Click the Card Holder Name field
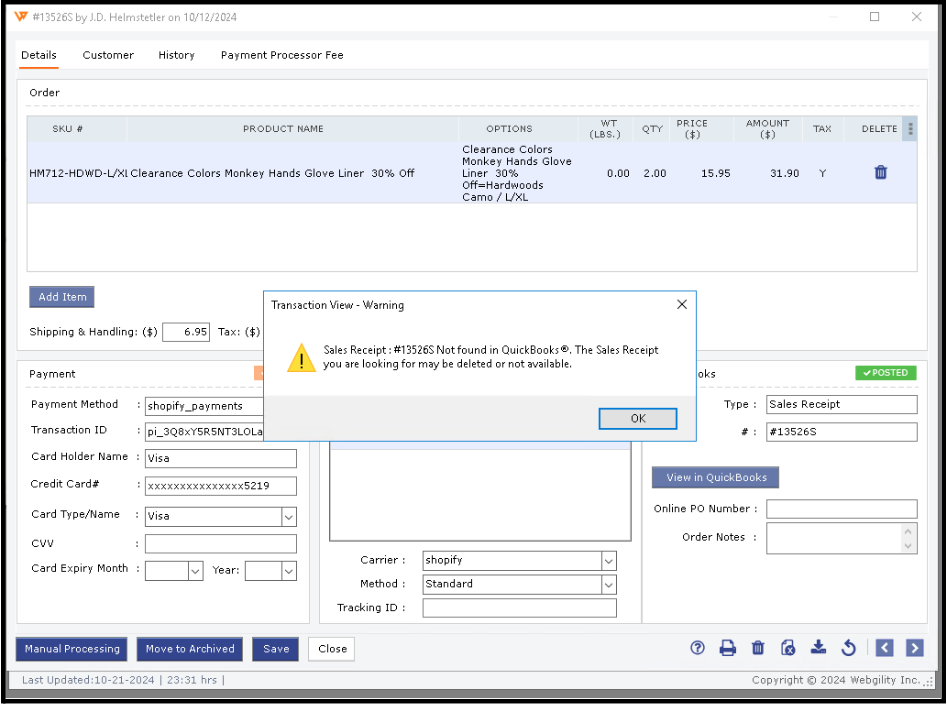 (x=221, y=458)
